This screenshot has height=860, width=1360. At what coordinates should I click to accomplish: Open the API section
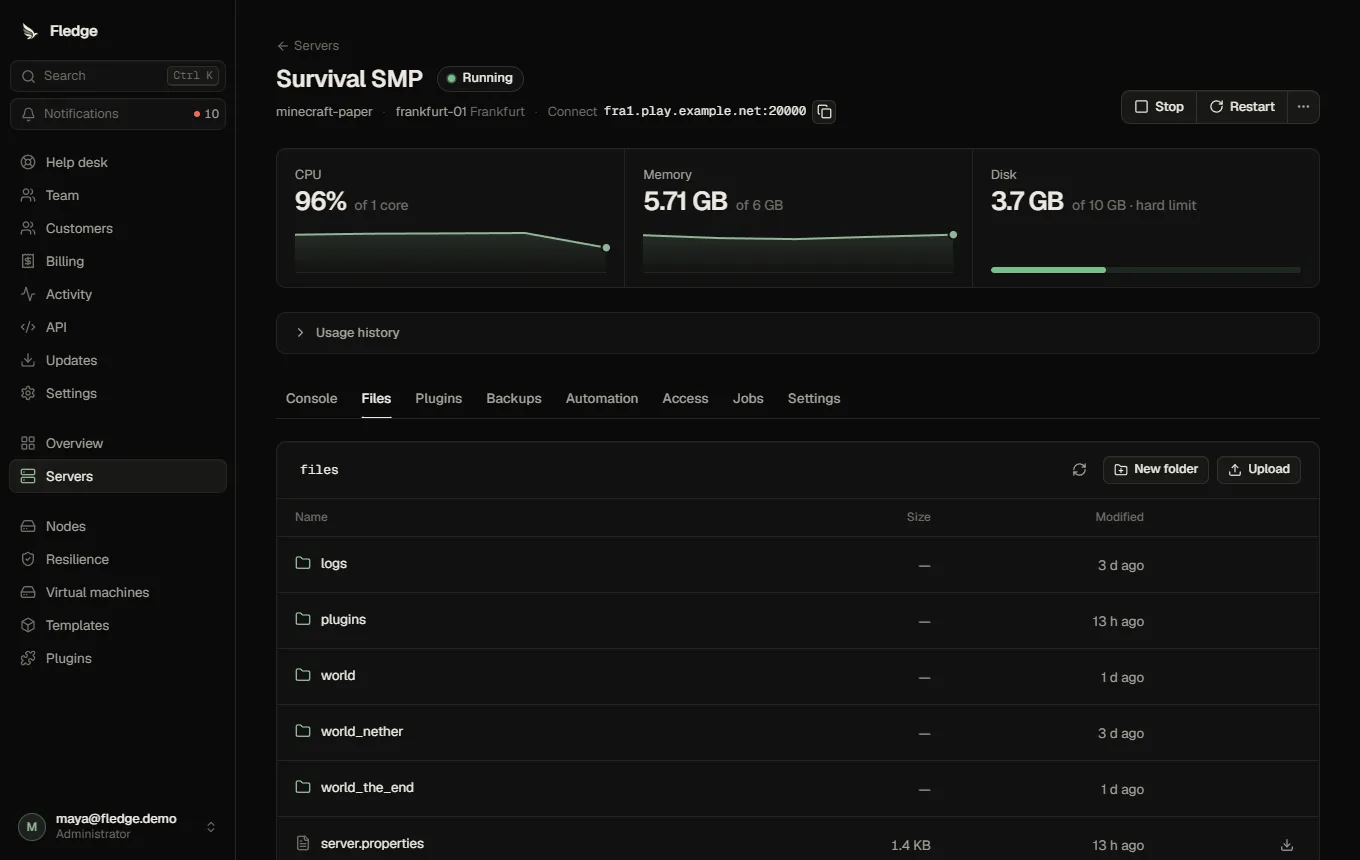pyautogui.click(x=118, y=327)
